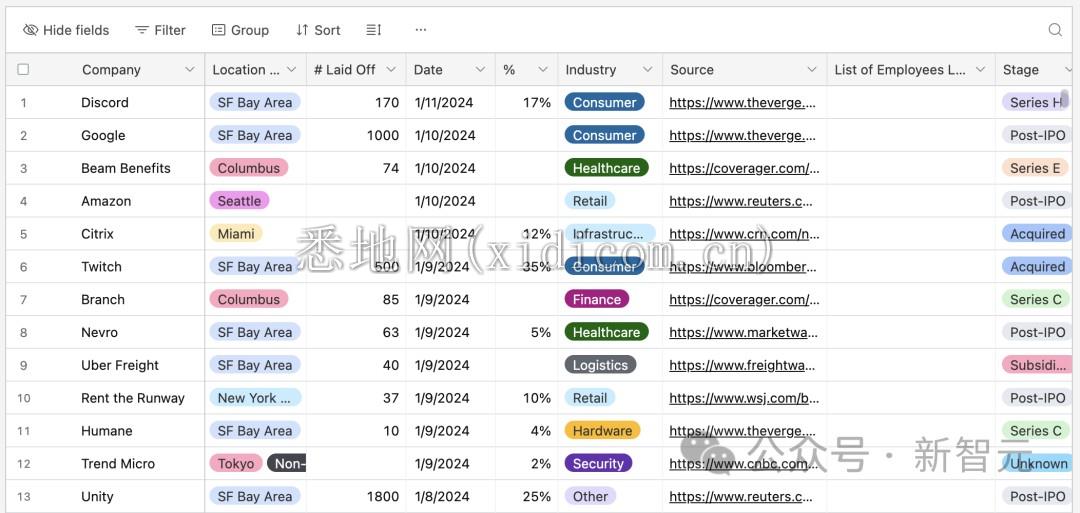Image resolution: width=1080 pixels, height=513 pixels.
Task: Open the Date column dropdown arrow
Action: [479, 70]
